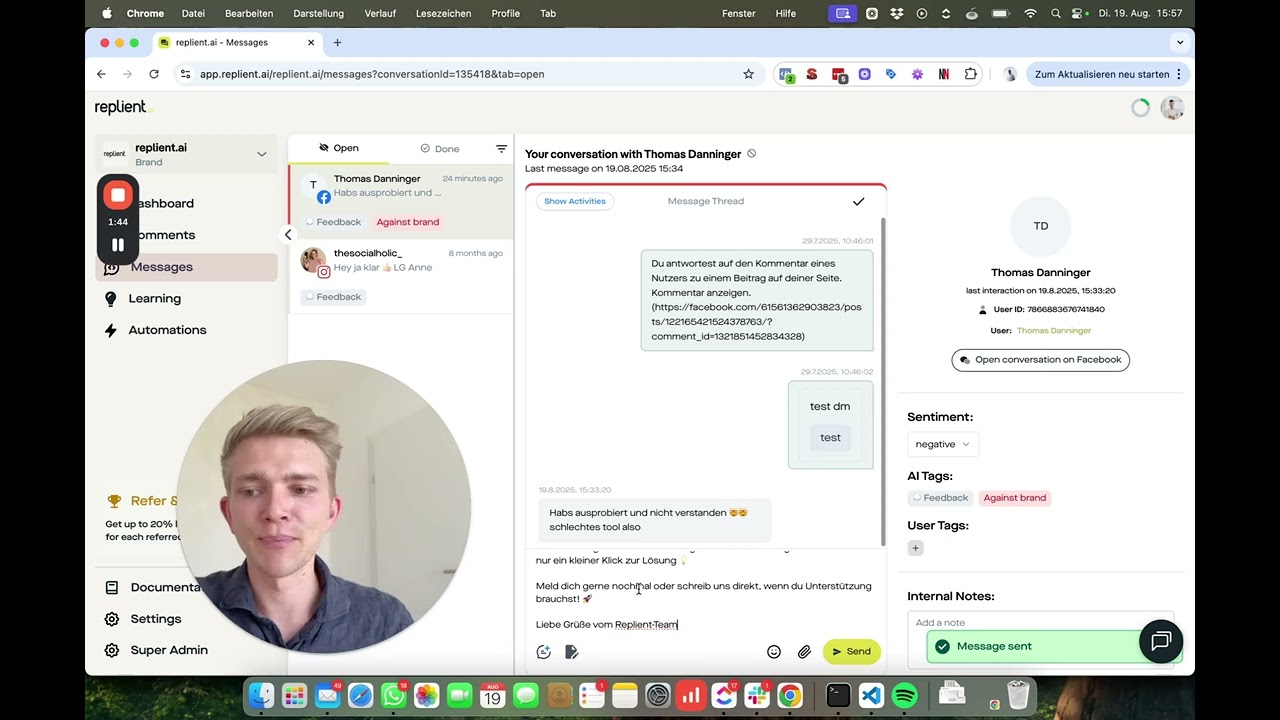The height and width of the screenshot is (720, 1280).
Task: Switch to the Open conversations tab
Action: (x=338, y=148)
